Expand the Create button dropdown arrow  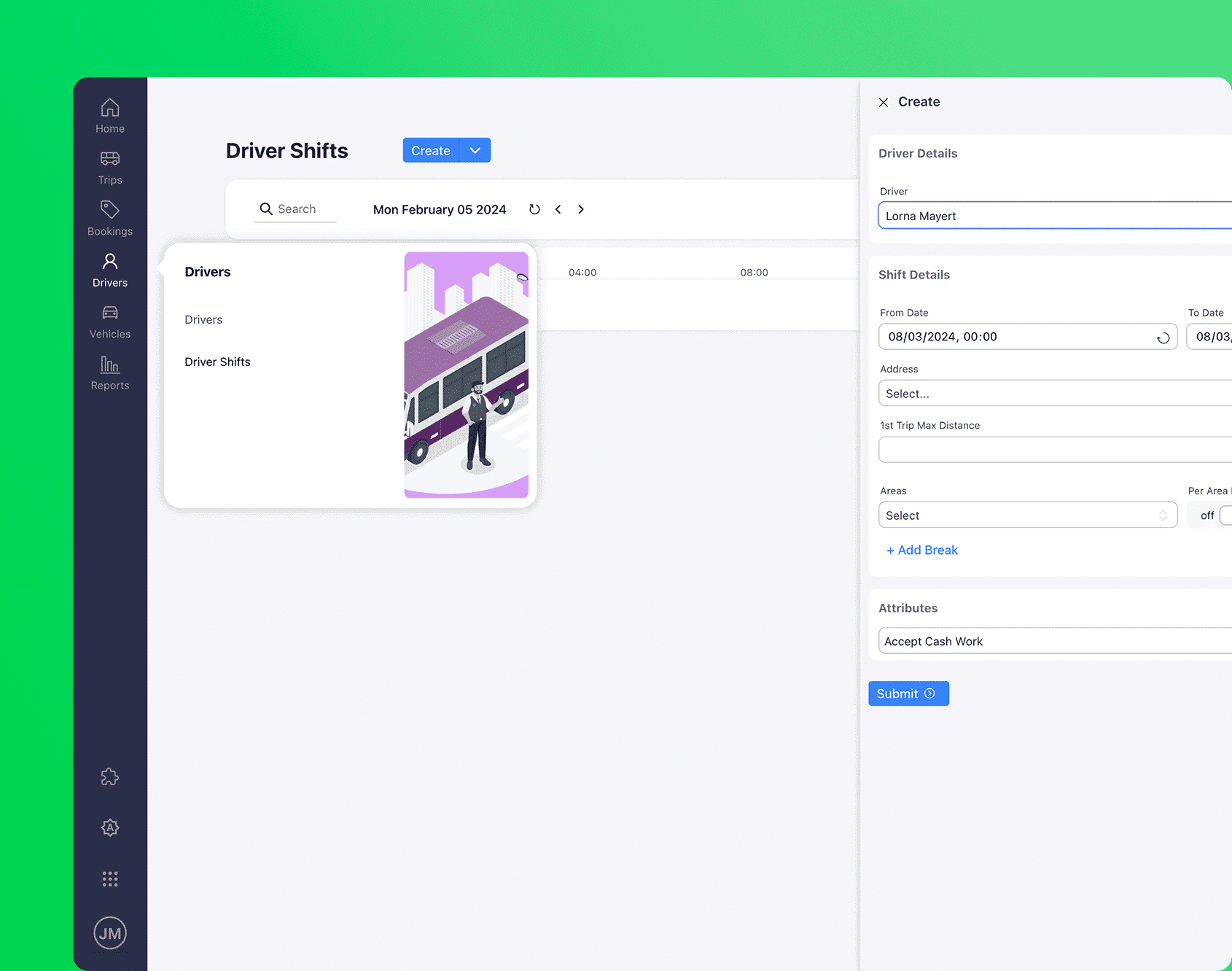475,151
